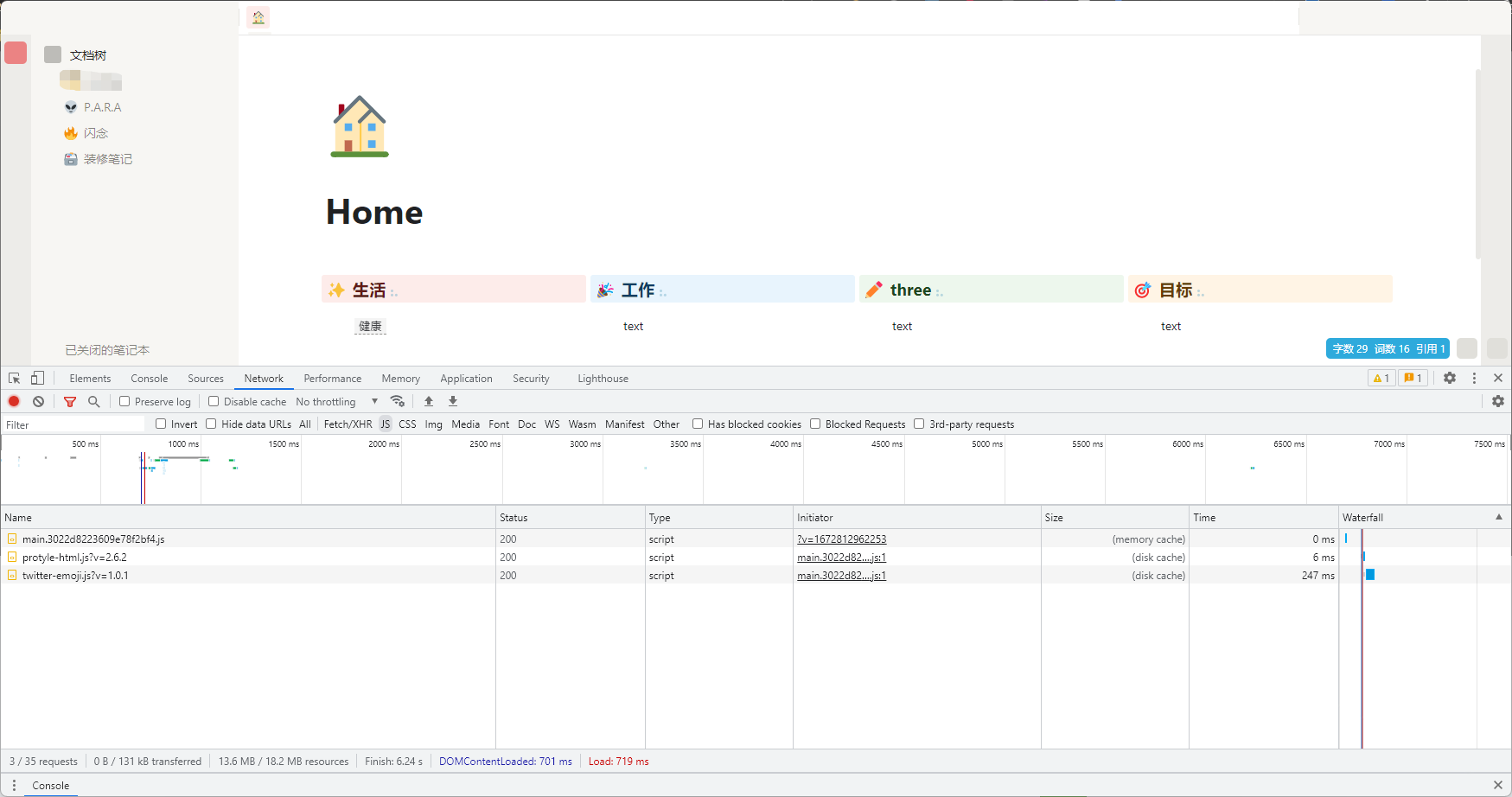Toggle the red filter funnel icon
Image resolution: width=1512 pixels, height=797 pixels.
[70, 402]
